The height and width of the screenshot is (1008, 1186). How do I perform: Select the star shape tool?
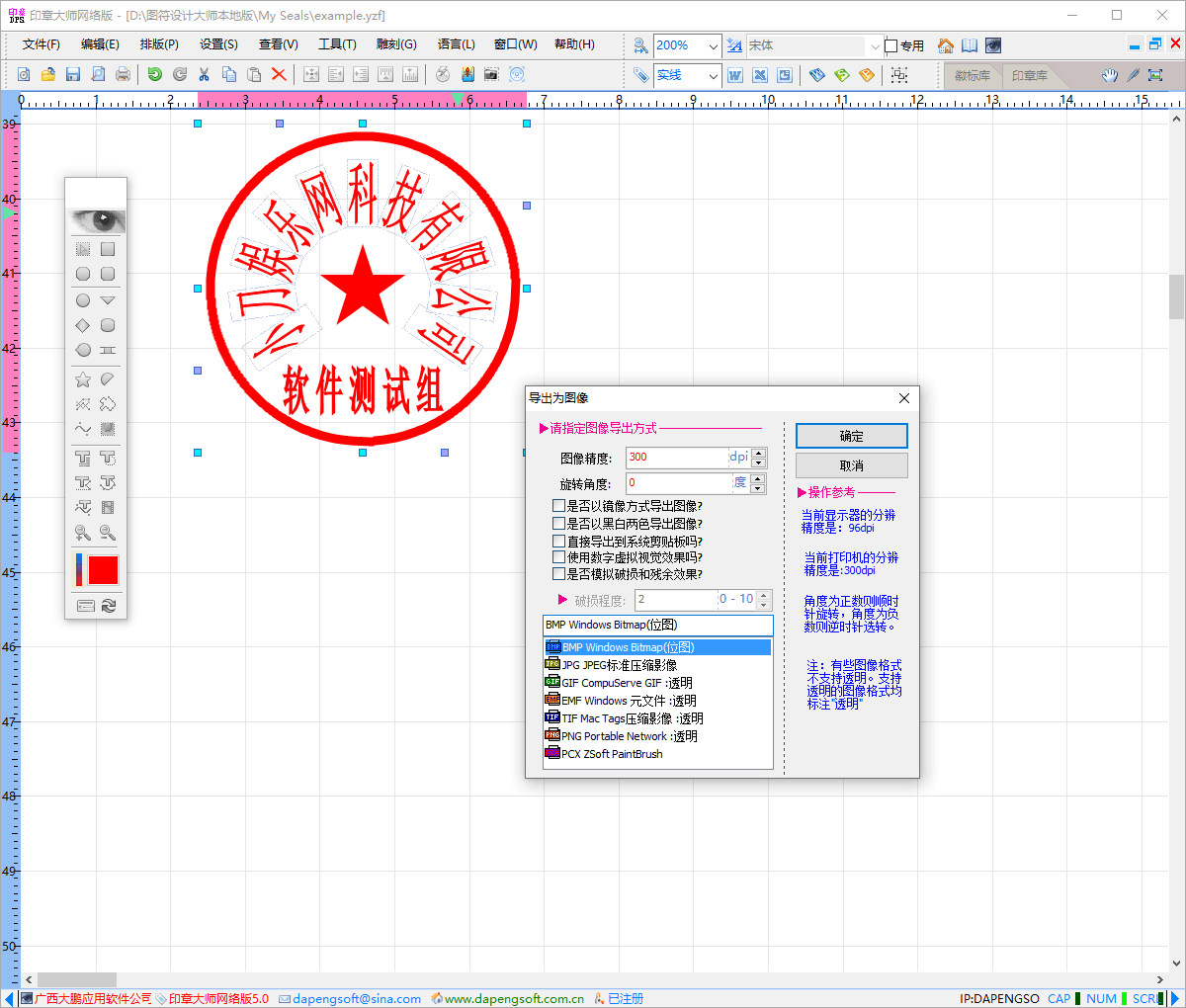coord(83,379)
